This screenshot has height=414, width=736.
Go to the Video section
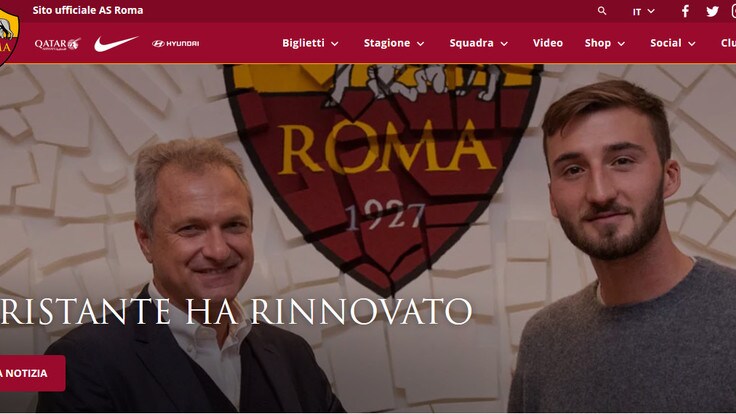[548, 43]
